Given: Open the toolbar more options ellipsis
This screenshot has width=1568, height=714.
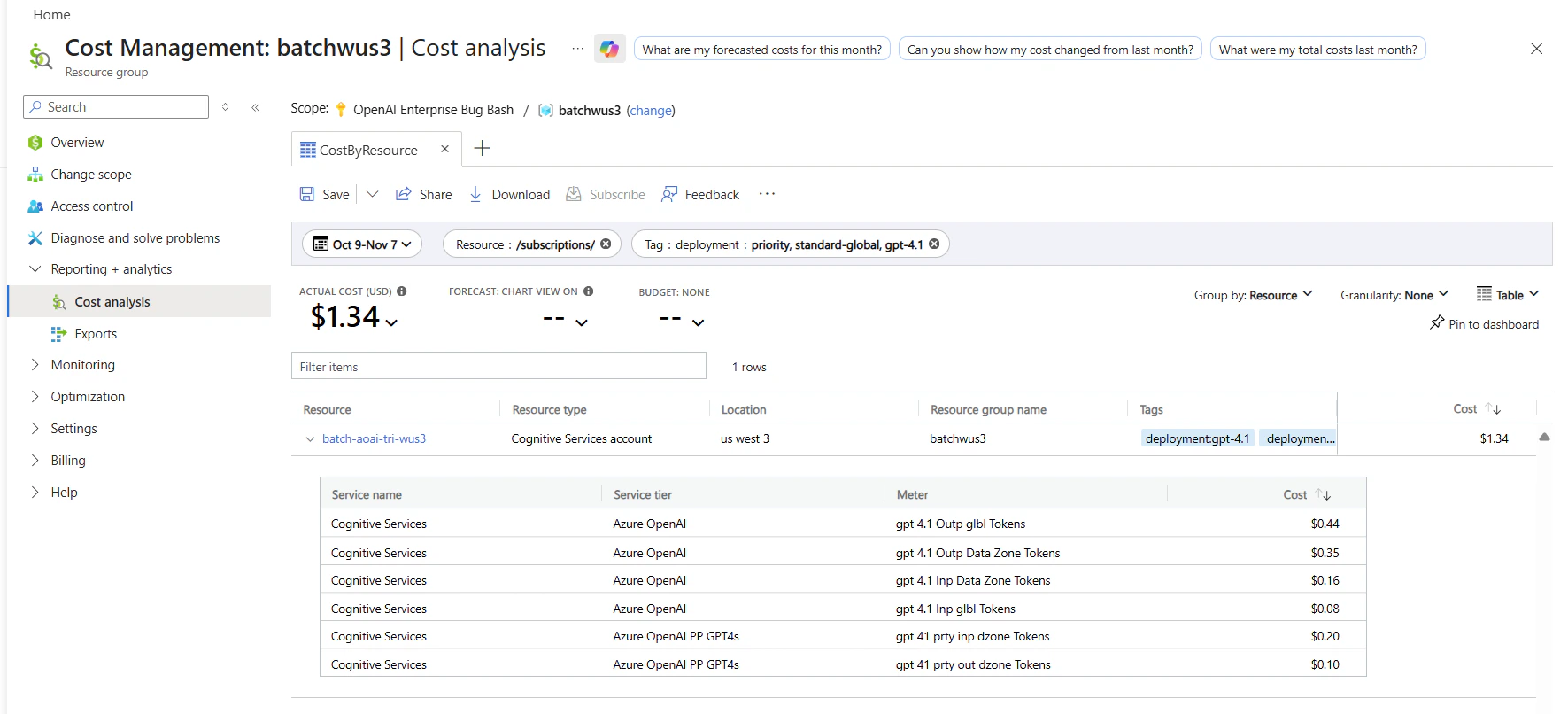Looking at the screenshot, I should coord(767,194).
